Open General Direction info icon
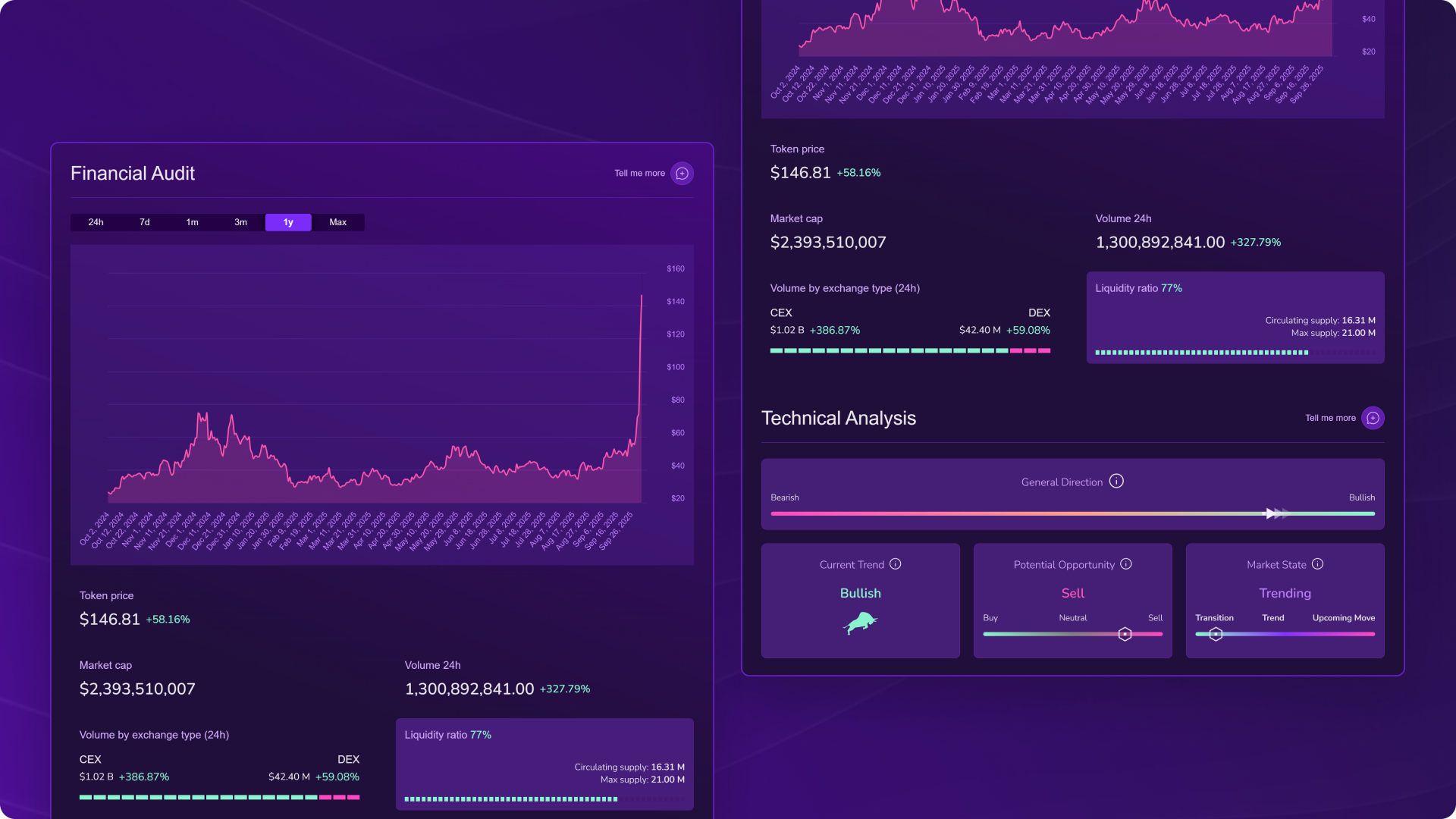The width and height of the screenshot is (1456, 819). pyautogui.click(x=1116, y=482)
